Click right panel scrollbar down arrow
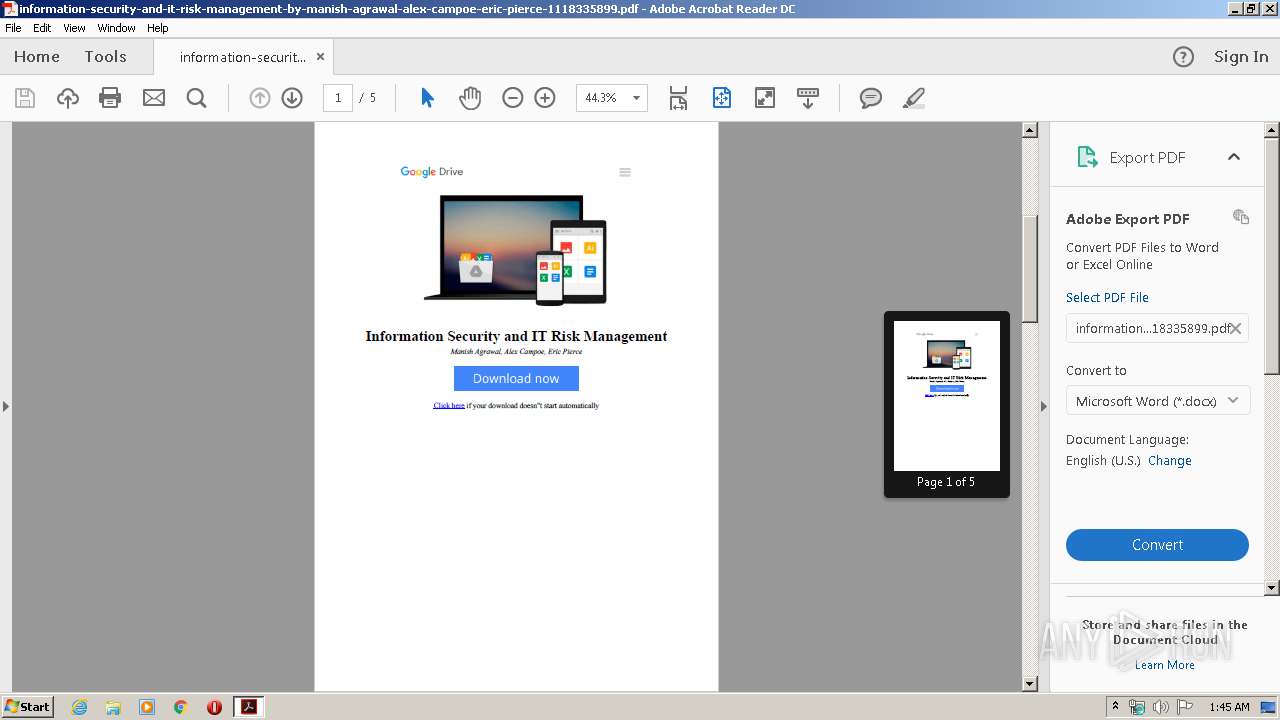The image size is (1280, 720). pyautogui.click(x=1272, y=588)
